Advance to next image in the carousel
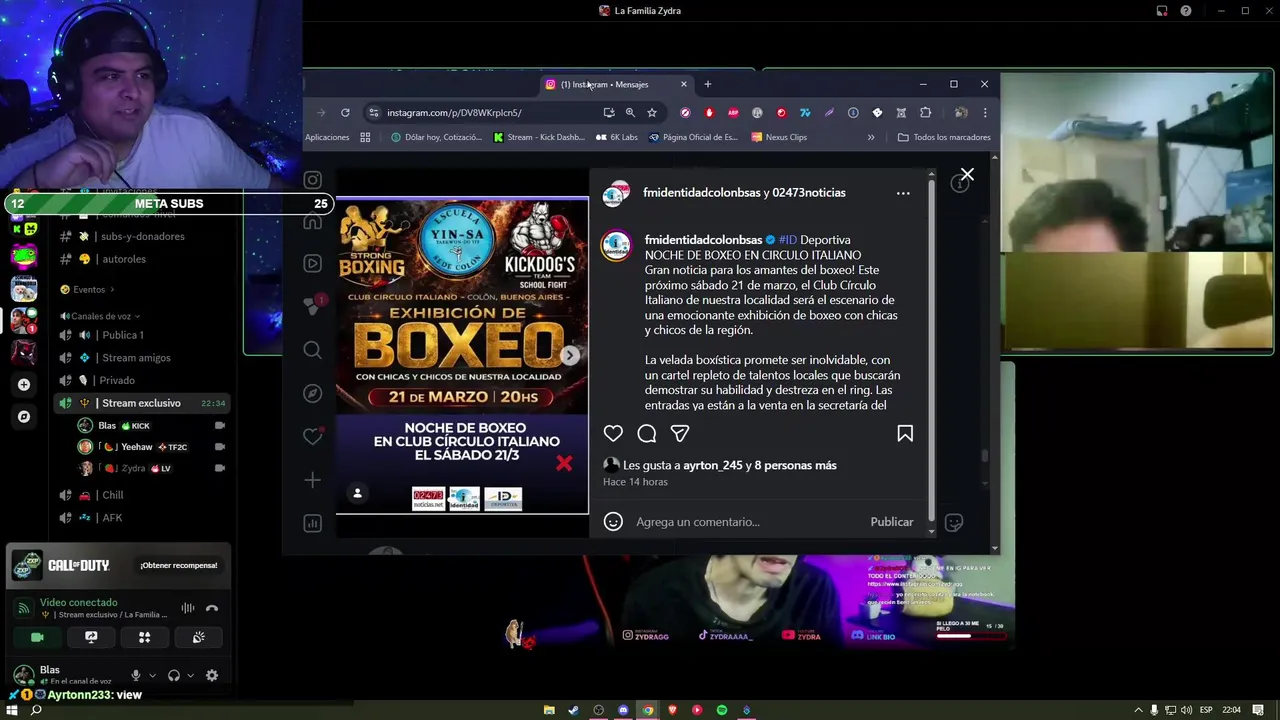Viewport: 1280px width, 720px height. click(569, 355)
